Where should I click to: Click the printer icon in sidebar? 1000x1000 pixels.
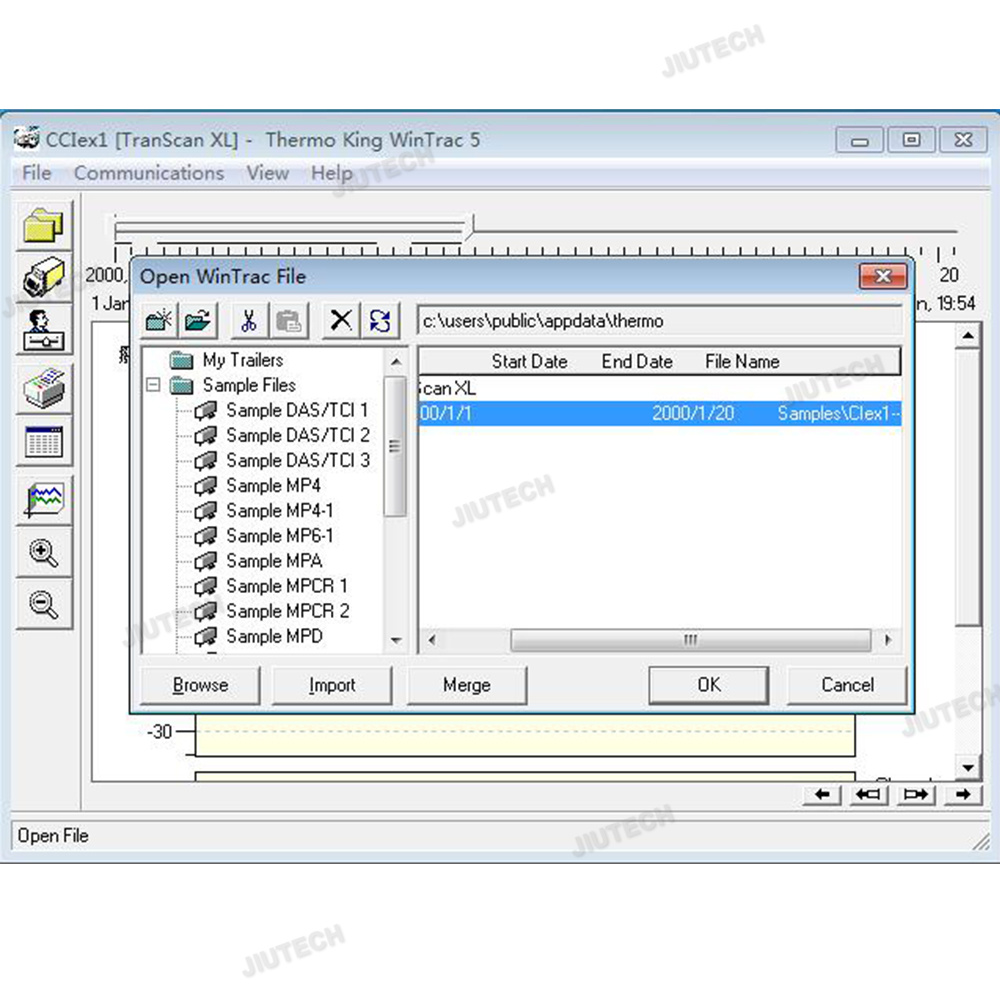(43, 388)
